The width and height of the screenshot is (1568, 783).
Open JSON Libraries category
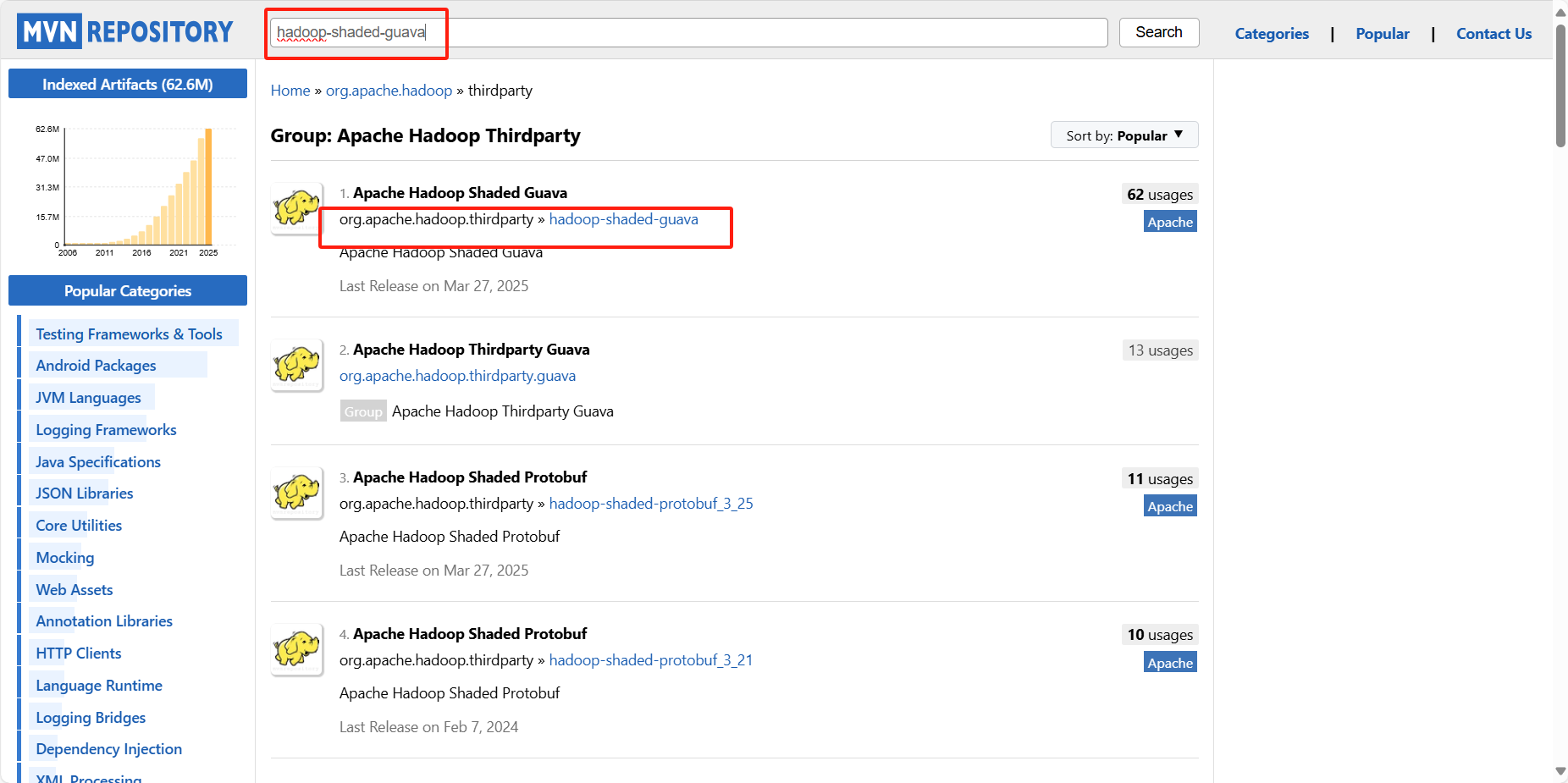click(85, 494)
